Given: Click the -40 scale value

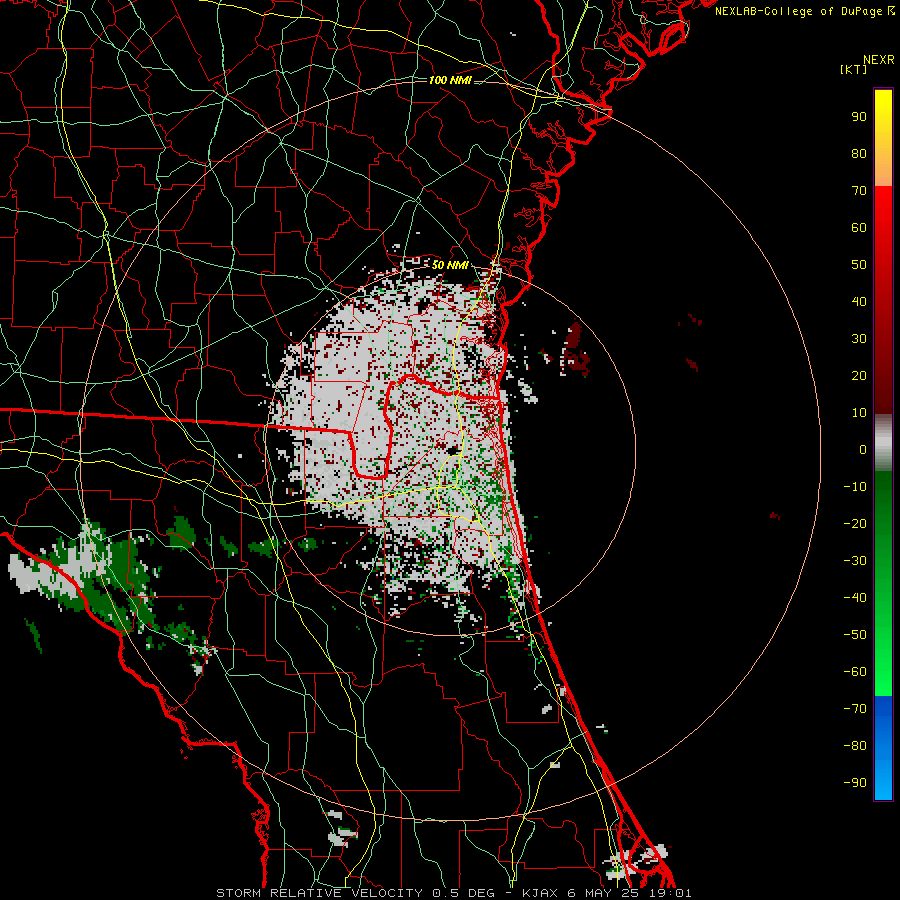Looking at the screenshot, I should 855,598.
